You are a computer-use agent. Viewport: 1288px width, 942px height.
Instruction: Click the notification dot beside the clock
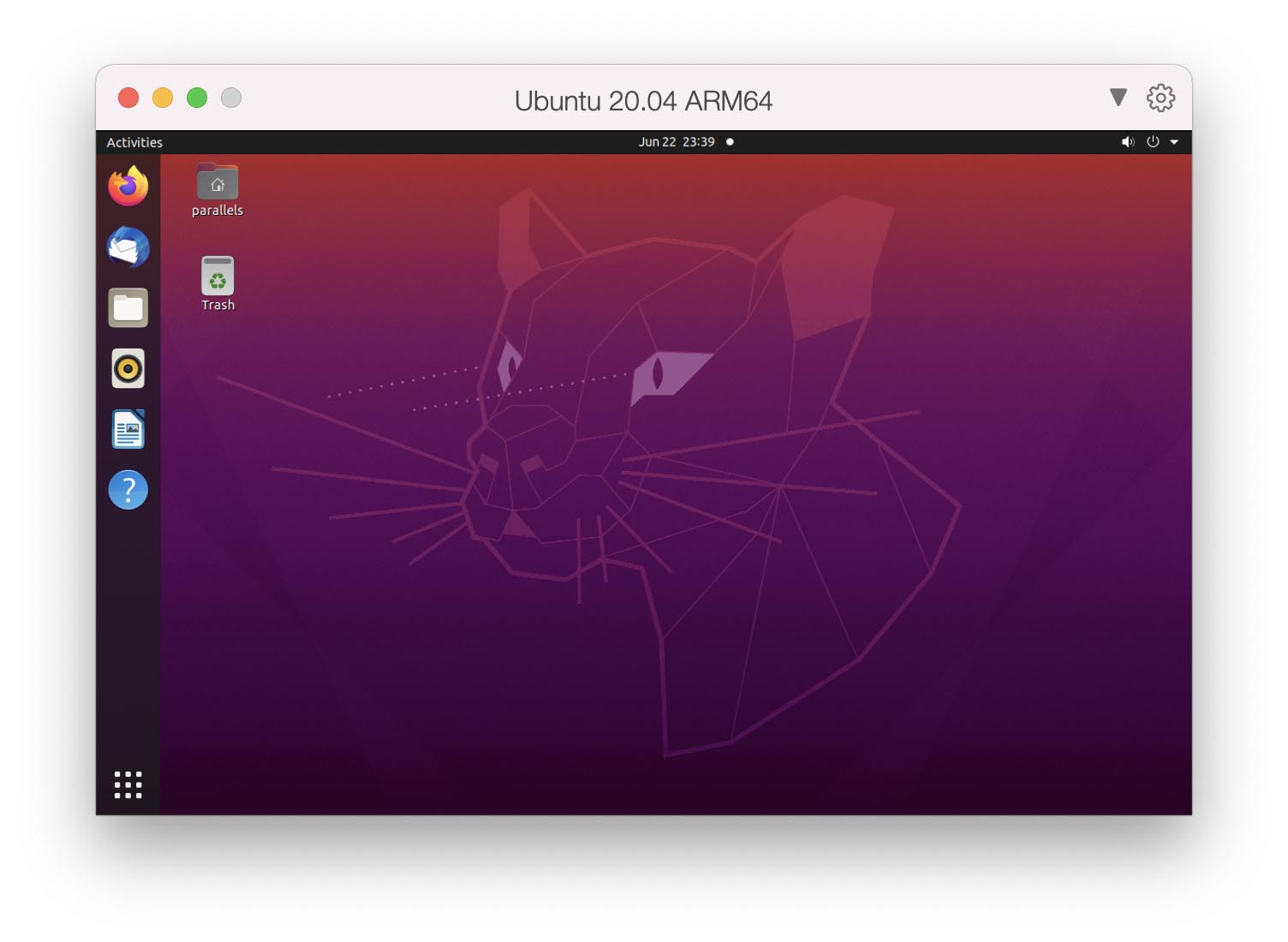click(x=730, y=142)
